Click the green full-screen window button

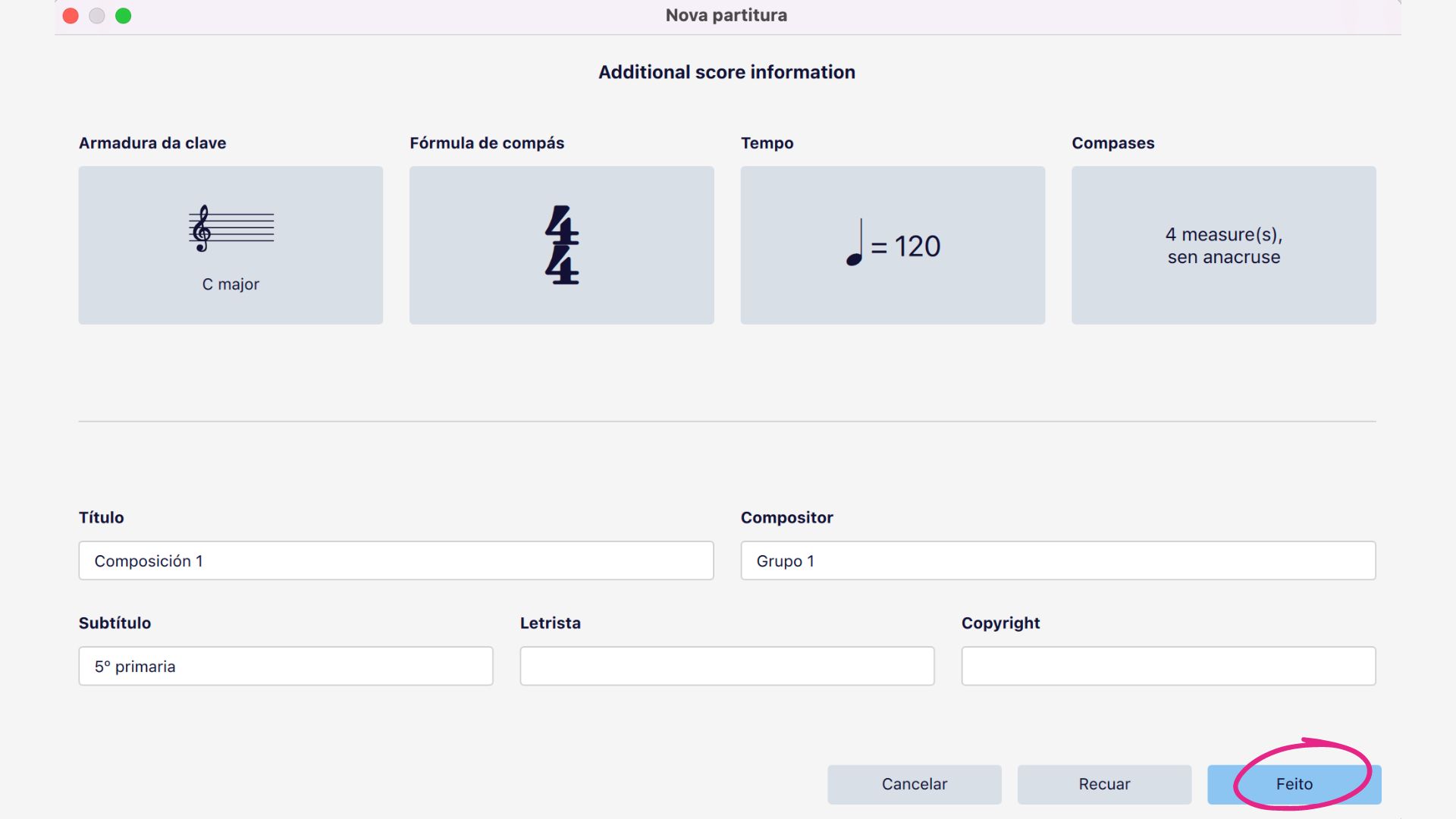click(x=123, y=16)
